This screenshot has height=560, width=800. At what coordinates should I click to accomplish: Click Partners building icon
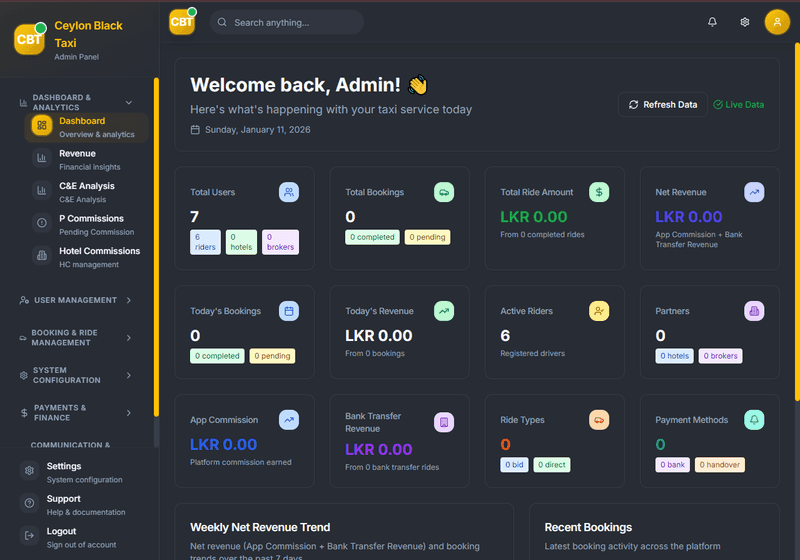(x=754, y=311)
